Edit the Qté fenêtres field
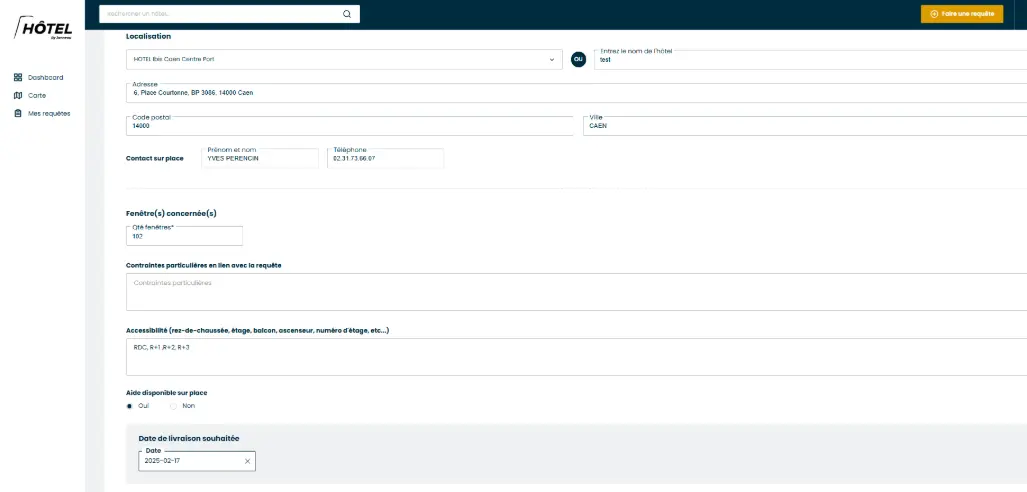 coord(184,236)
